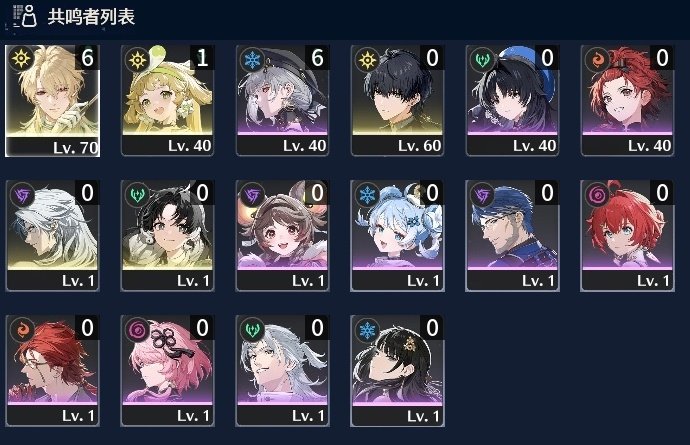The height and width of the screenshot is (445, 690).
Task: Click the sun element icon on the Lv. 60 card
Action: pyautogui.click(x=367, y=59)
